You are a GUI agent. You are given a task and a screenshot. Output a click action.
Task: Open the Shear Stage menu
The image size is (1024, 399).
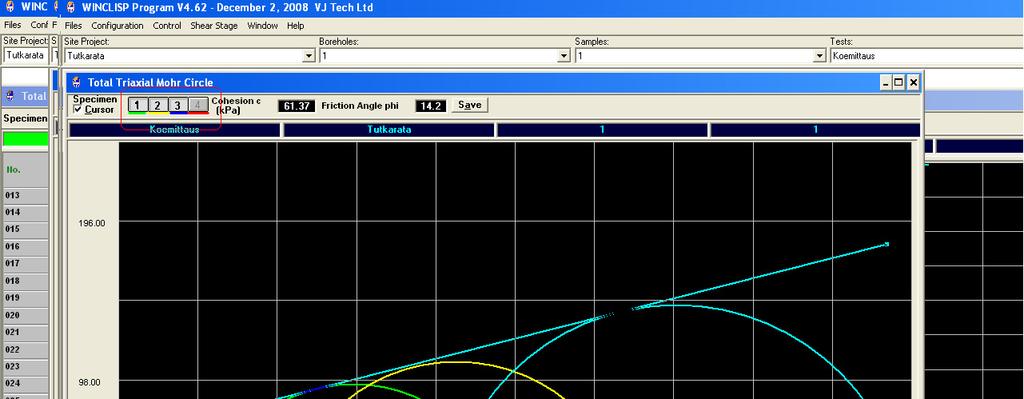pos(214,25)
